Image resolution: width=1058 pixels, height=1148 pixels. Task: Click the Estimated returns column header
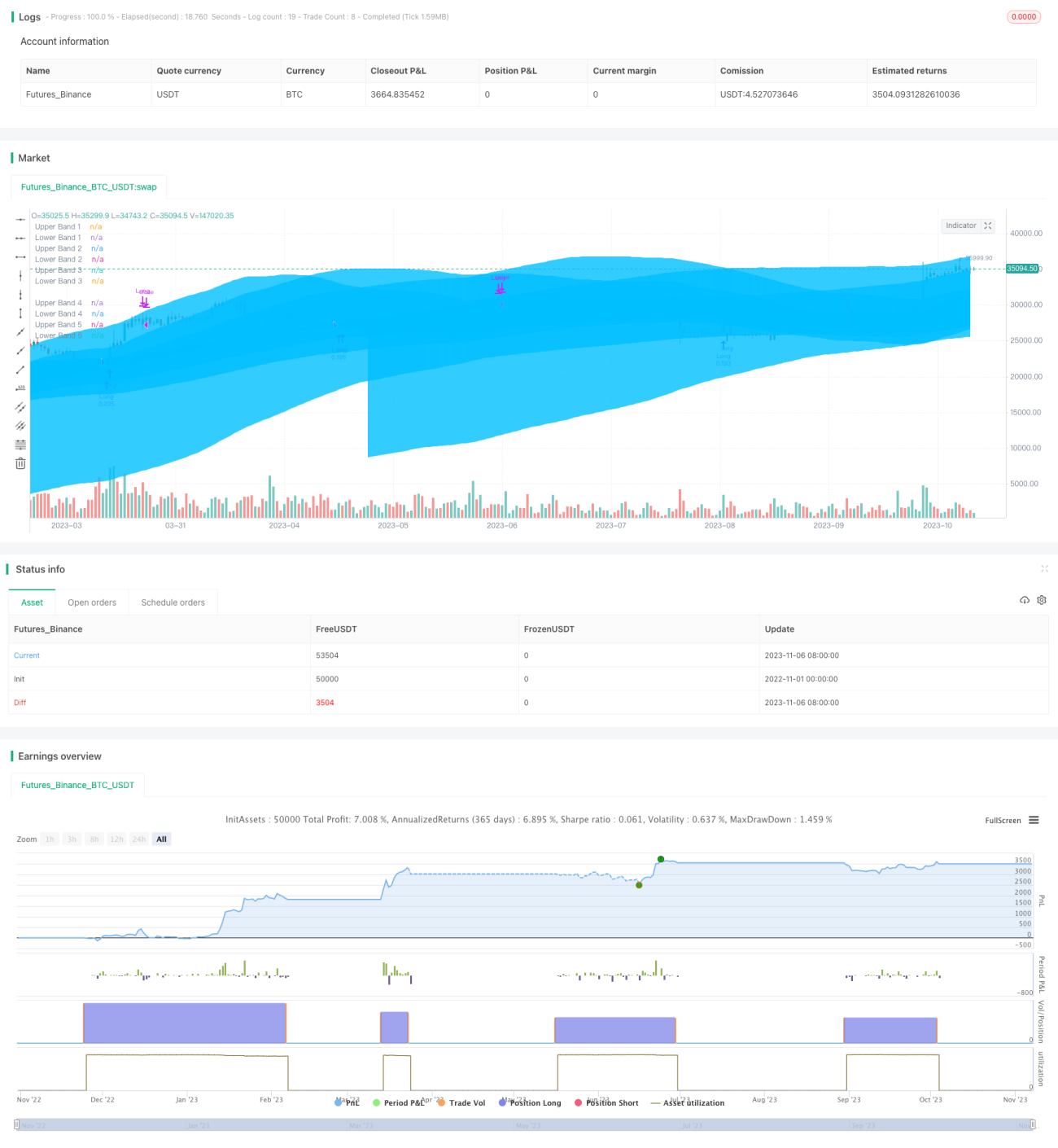point(909,71)
